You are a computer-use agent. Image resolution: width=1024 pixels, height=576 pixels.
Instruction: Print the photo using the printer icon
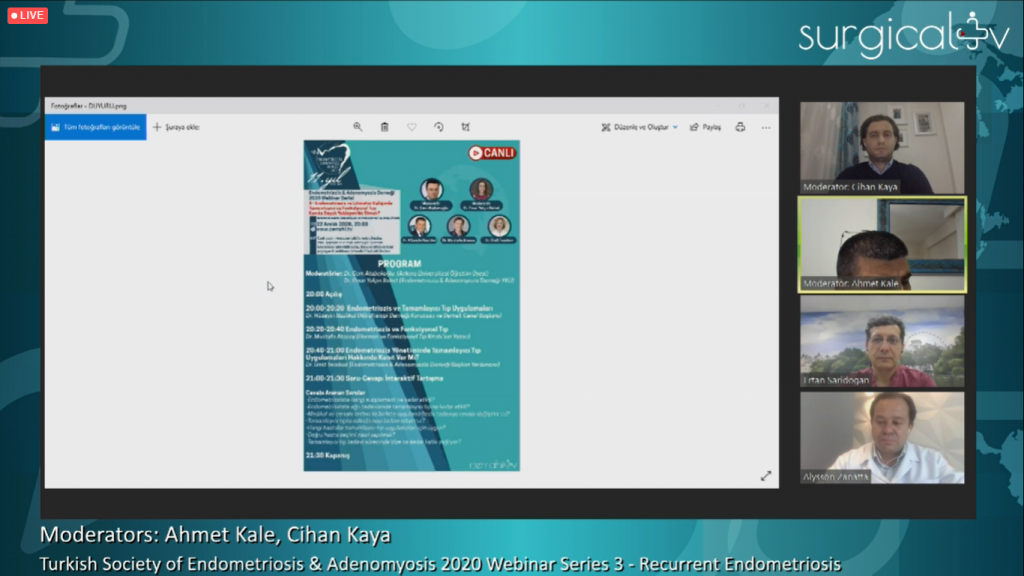[x=740, y=127]
